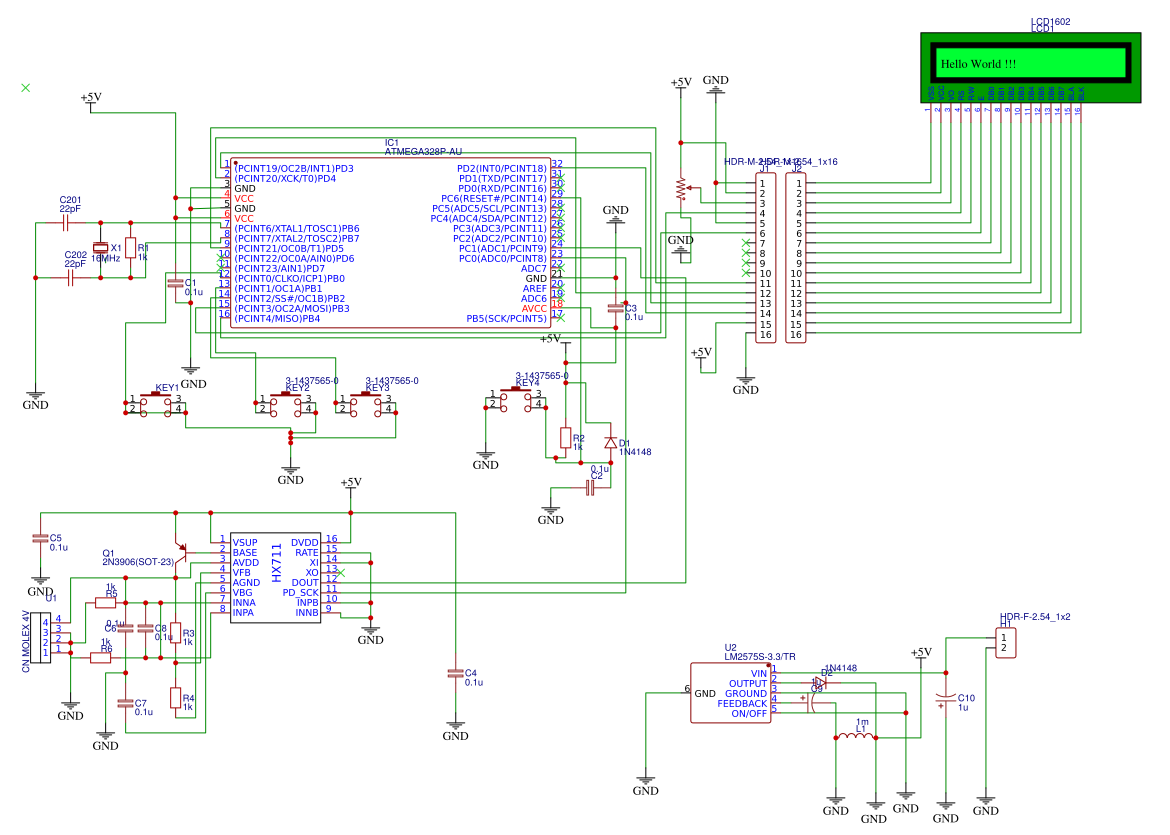Select the J1 16-pin header
The image size is (1170, 835).
coord(766,257)
